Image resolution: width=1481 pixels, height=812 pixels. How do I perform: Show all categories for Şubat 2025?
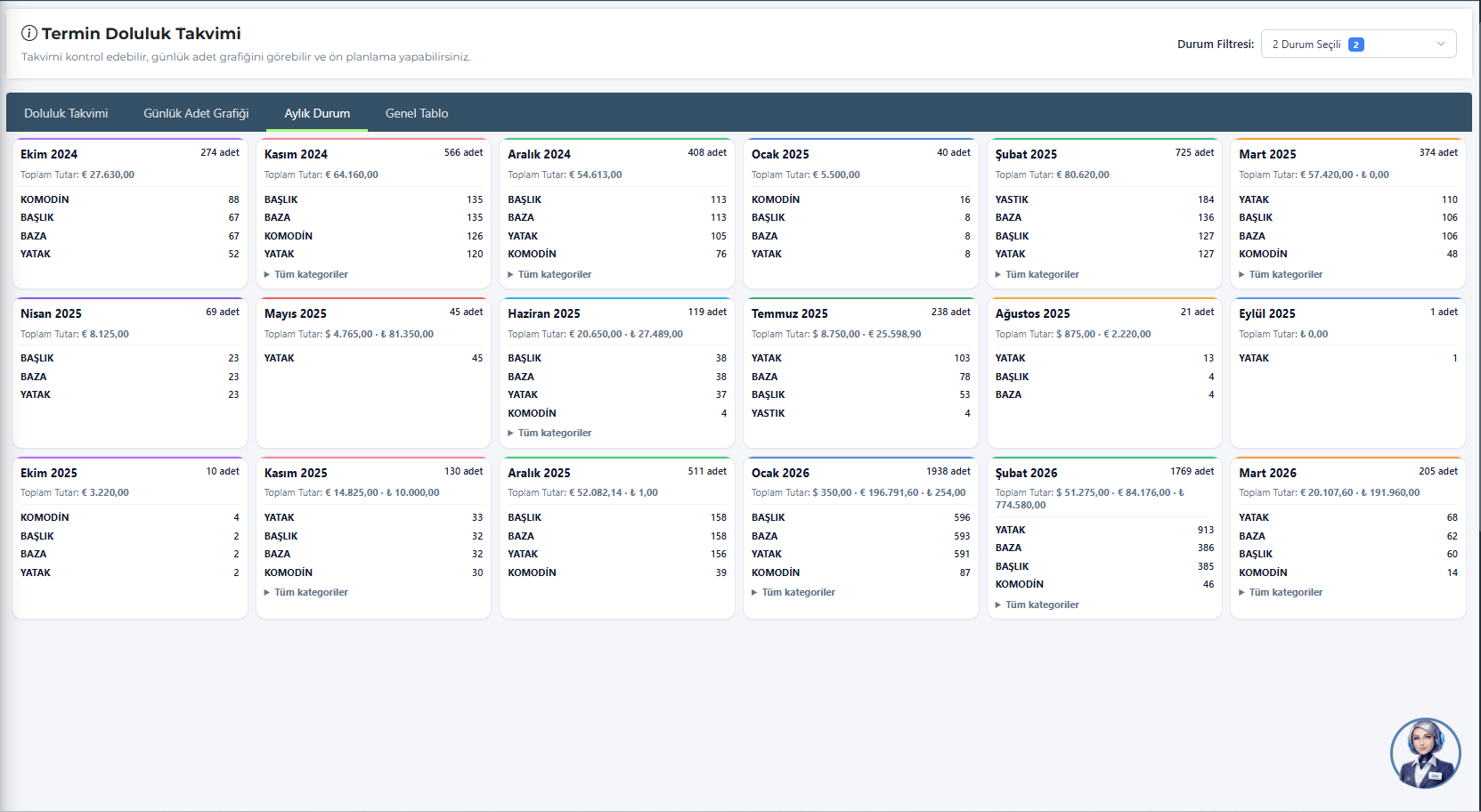pyautogui.click(x=1041, y=274)
